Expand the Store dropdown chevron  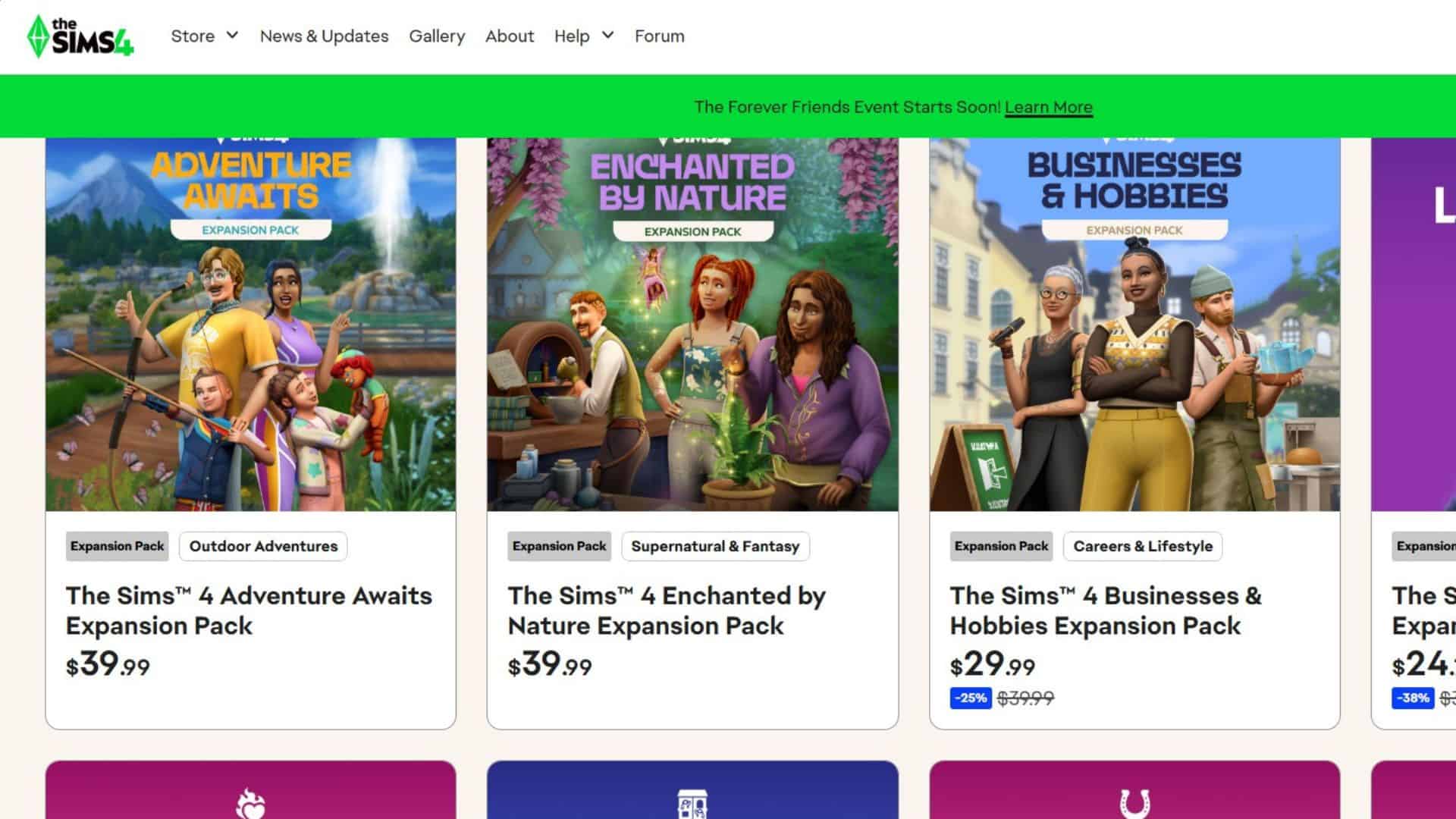pos(232,35)
